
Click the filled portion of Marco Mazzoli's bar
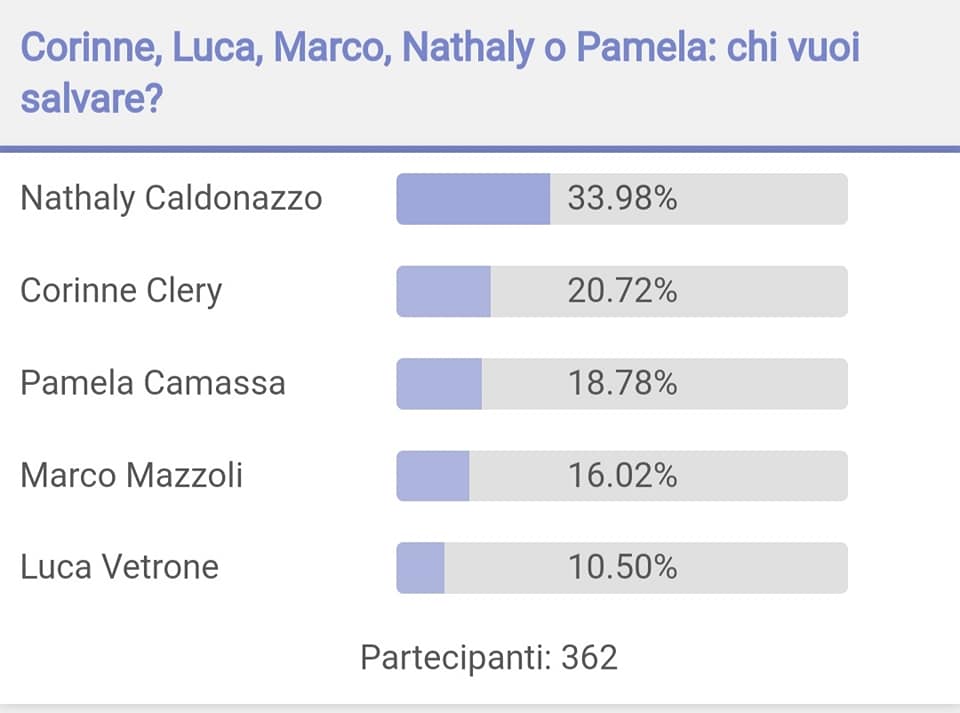click(433, 476)
